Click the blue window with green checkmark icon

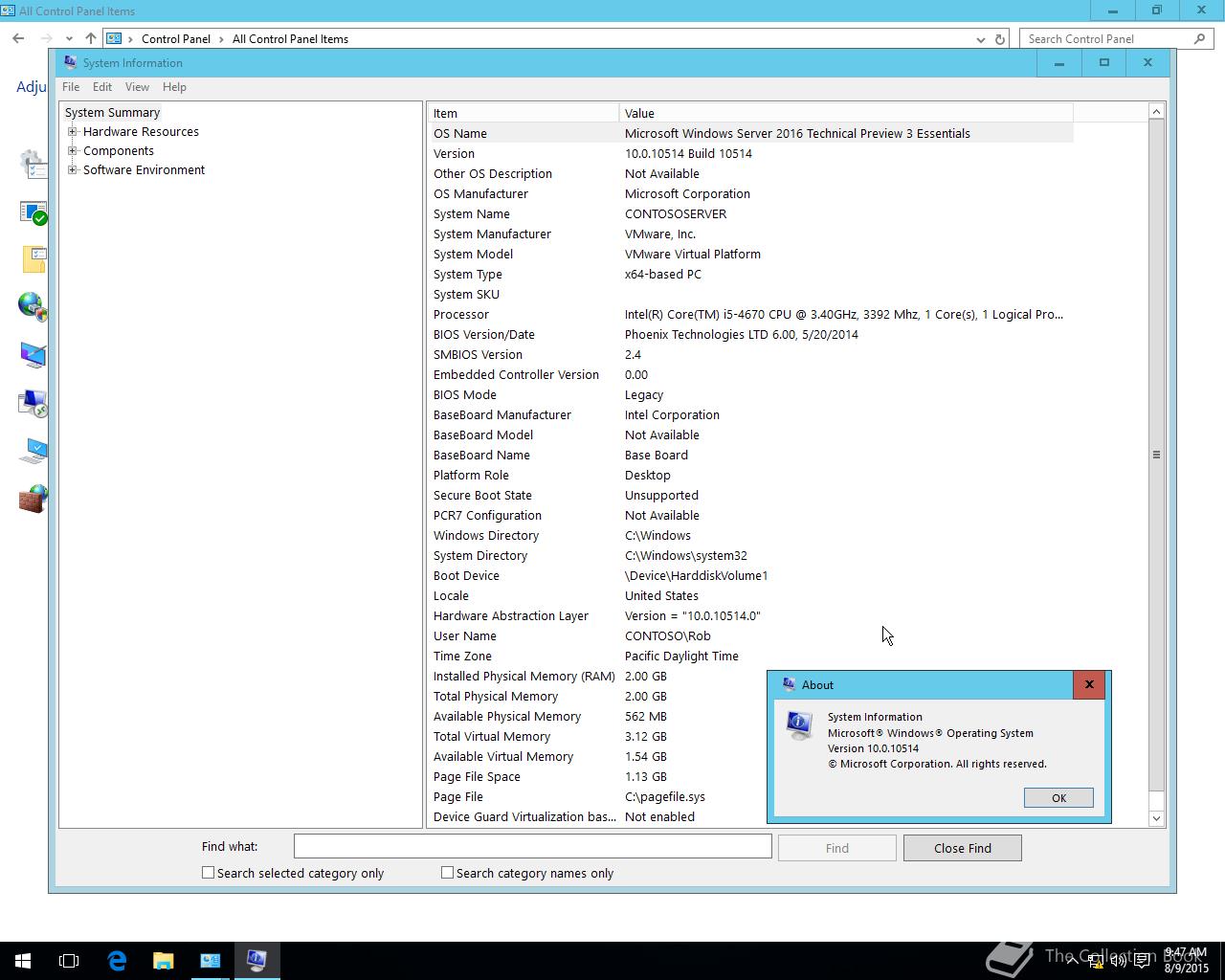pos(33,212)
